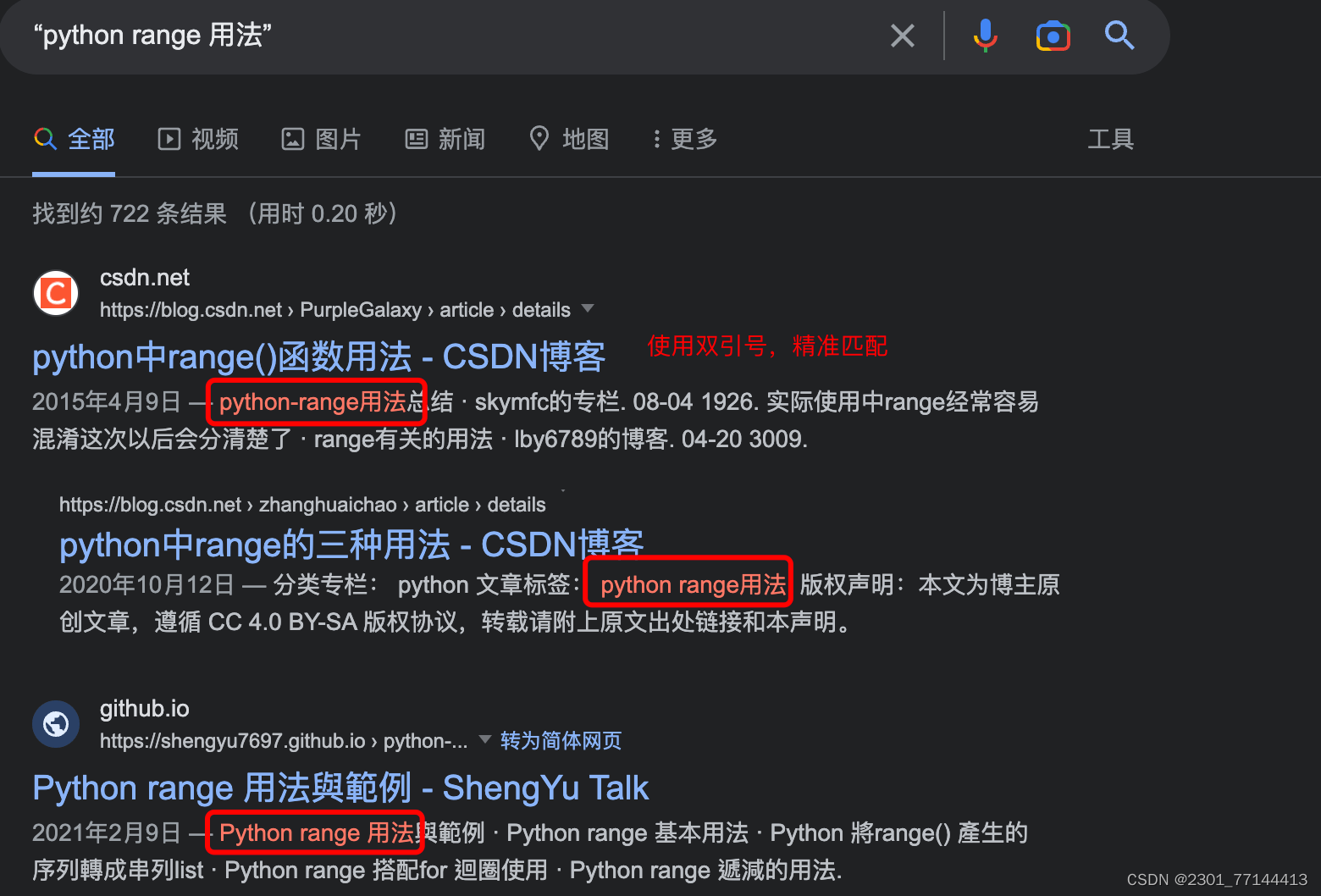Click the github.io globe favicon

56,724
